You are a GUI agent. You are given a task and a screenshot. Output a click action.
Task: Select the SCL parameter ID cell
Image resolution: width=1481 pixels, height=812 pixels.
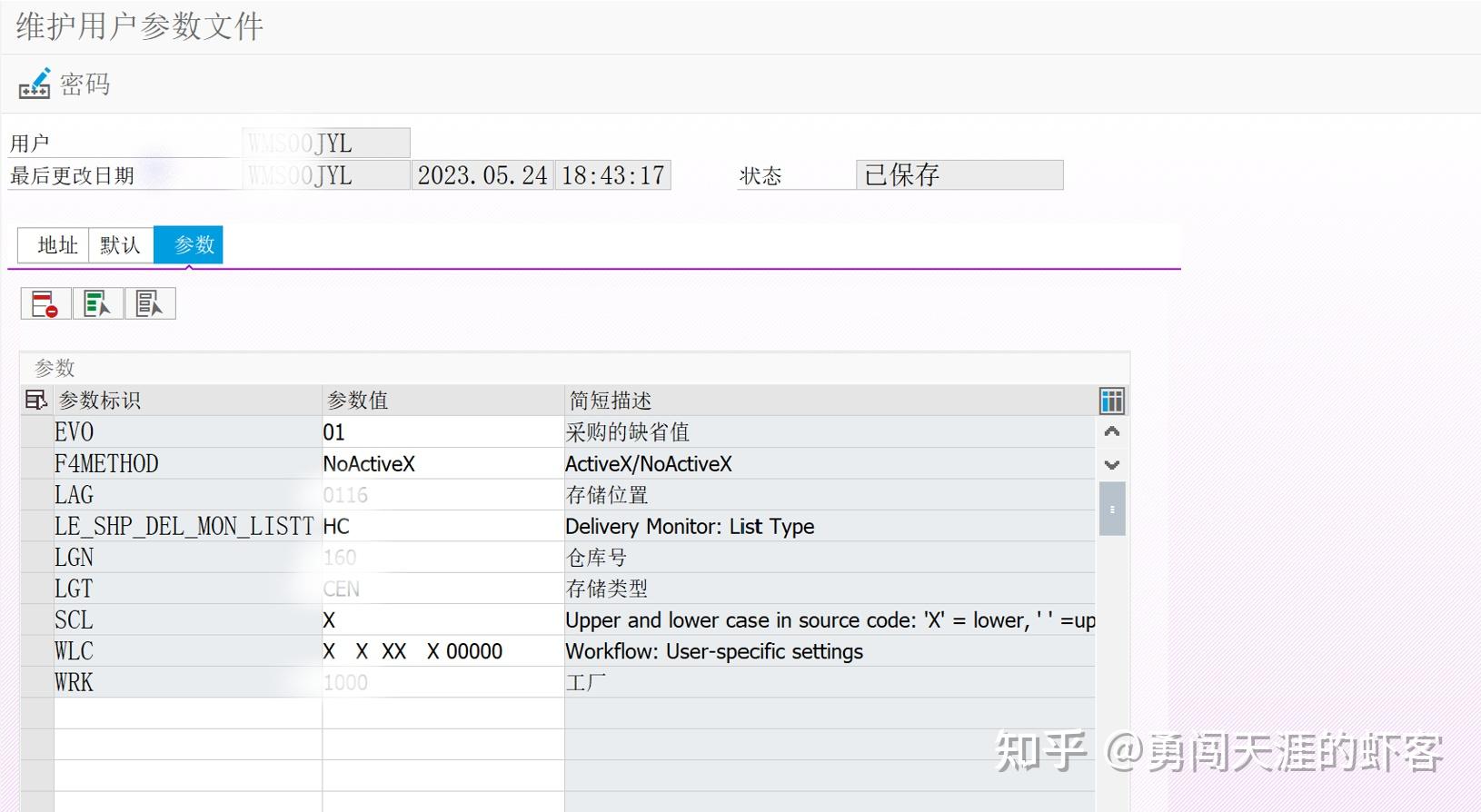click(x=187, y=619)
